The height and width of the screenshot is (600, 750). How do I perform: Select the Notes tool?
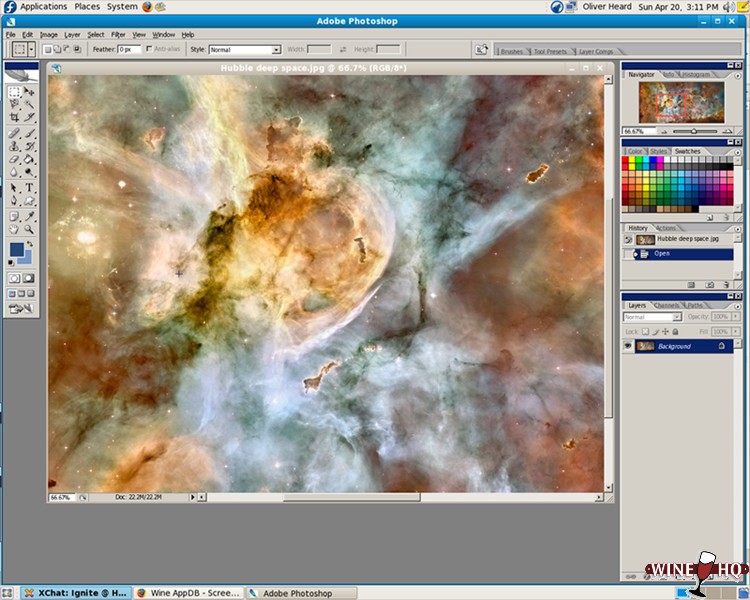[14, 216]
